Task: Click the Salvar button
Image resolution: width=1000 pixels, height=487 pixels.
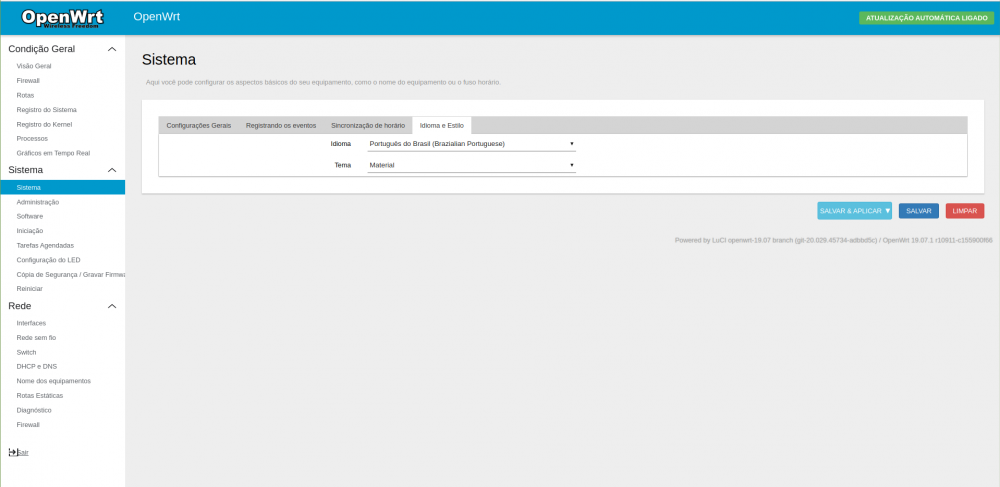Action: [918, 211]
